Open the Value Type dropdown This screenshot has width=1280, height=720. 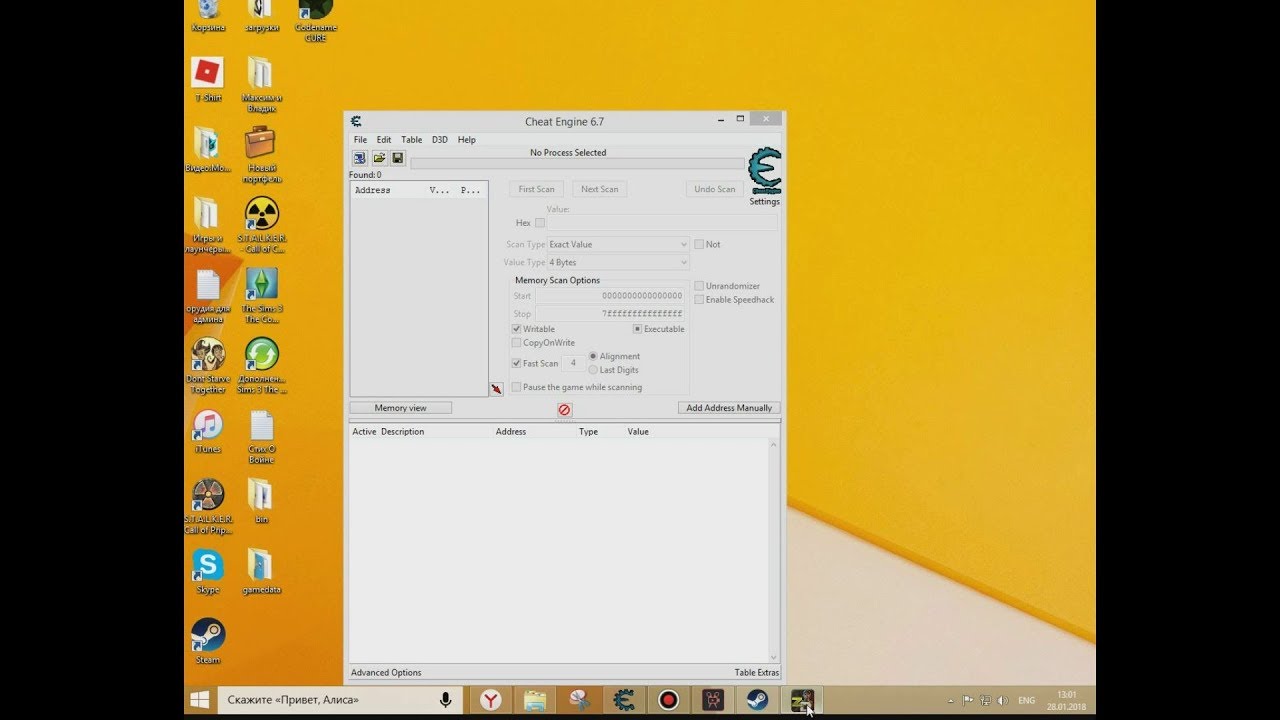(618, 262)
